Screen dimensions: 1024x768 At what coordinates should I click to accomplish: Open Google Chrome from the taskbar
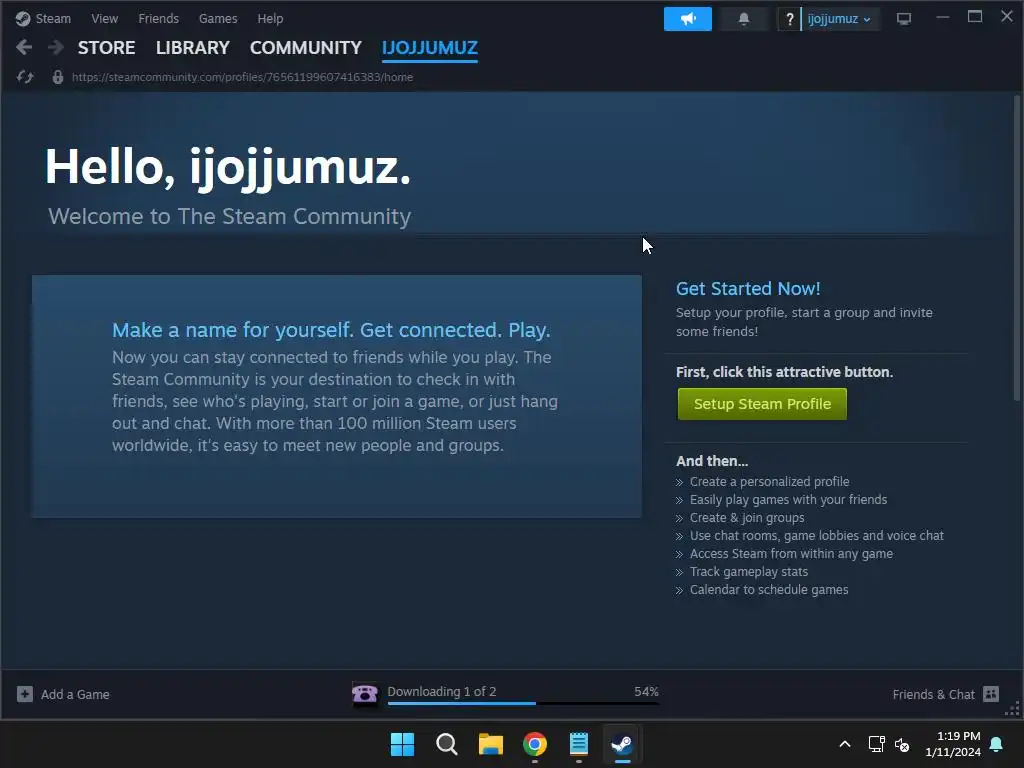pos(535,744)
